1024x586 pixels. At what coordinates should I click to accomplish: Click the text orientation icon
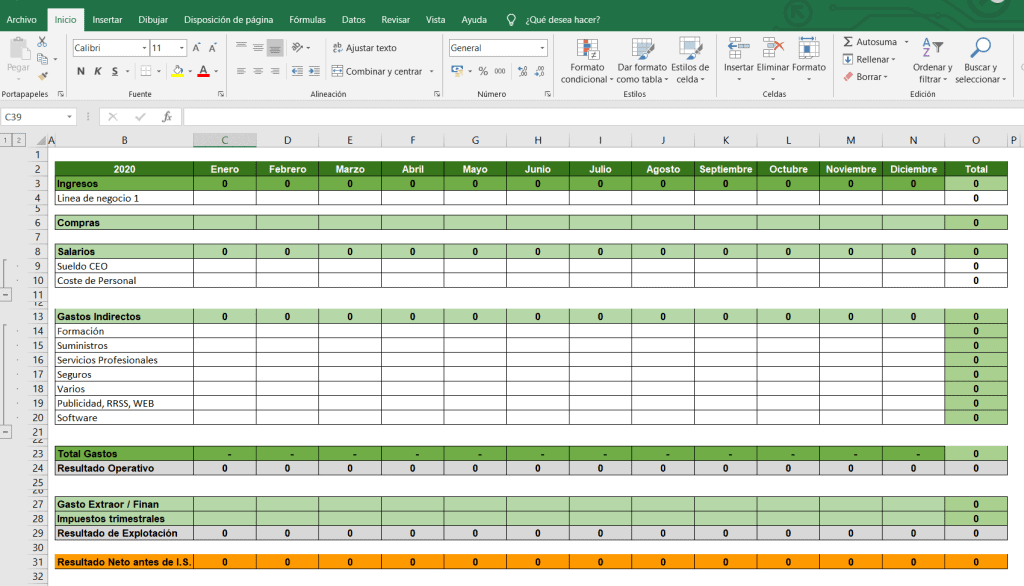[x=297, y=47]
